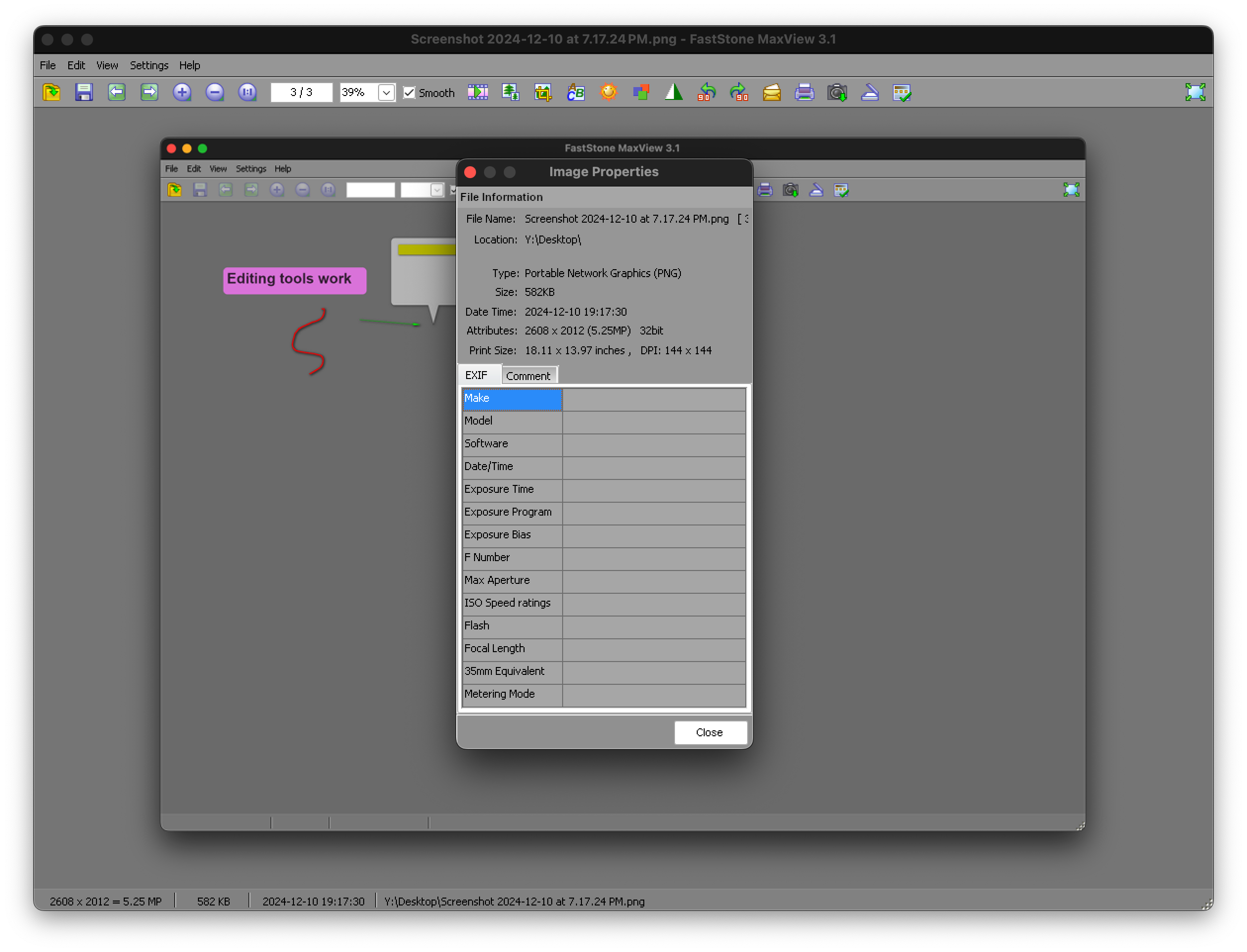
Task: Open Settings with the checkmark window icon
Action: click(902, 92)
